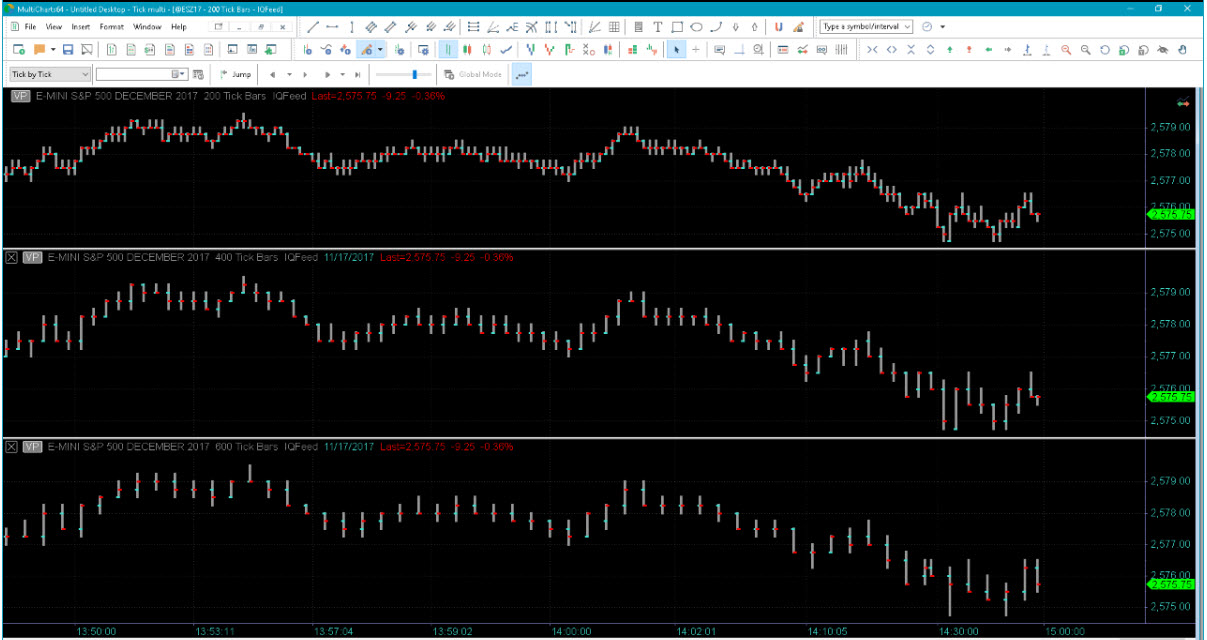Toggle the crossed-out eye hide icon
Image resolution: width=1207 pixels, height=640 pixels.
pyautogui.click(x=1163, y=49)
